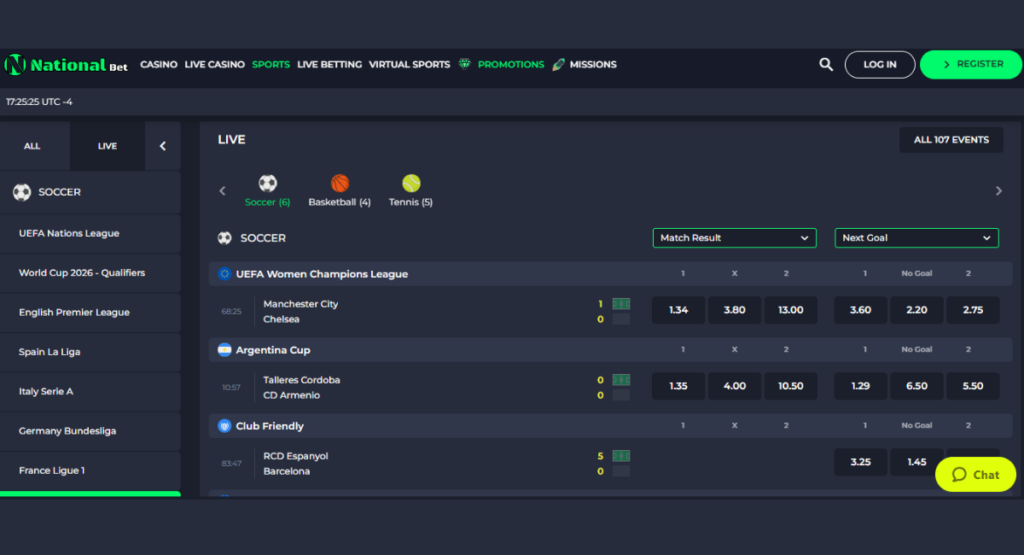The height and width of the screenshot is (555, 1024).
Task: Select the Basketball (4) sport icon
Action: [x=340, y=183]
